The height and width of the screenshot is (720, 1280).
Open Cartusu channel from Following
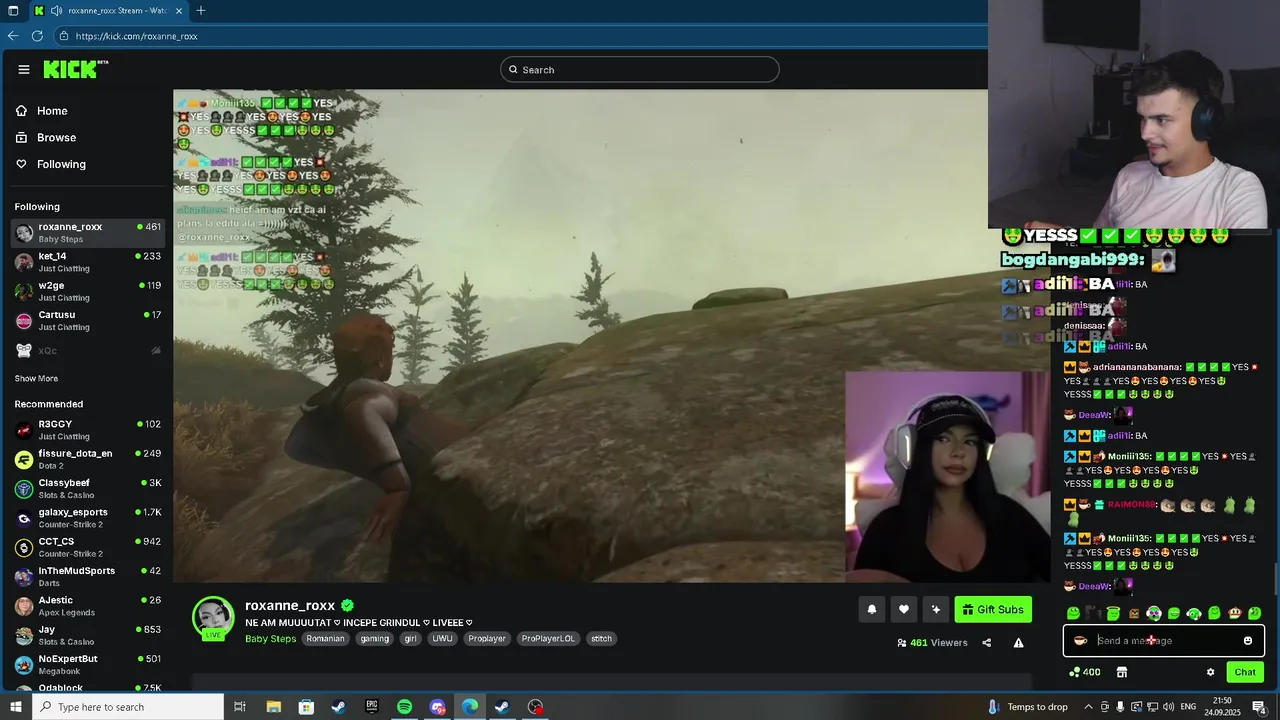[88, 320]
